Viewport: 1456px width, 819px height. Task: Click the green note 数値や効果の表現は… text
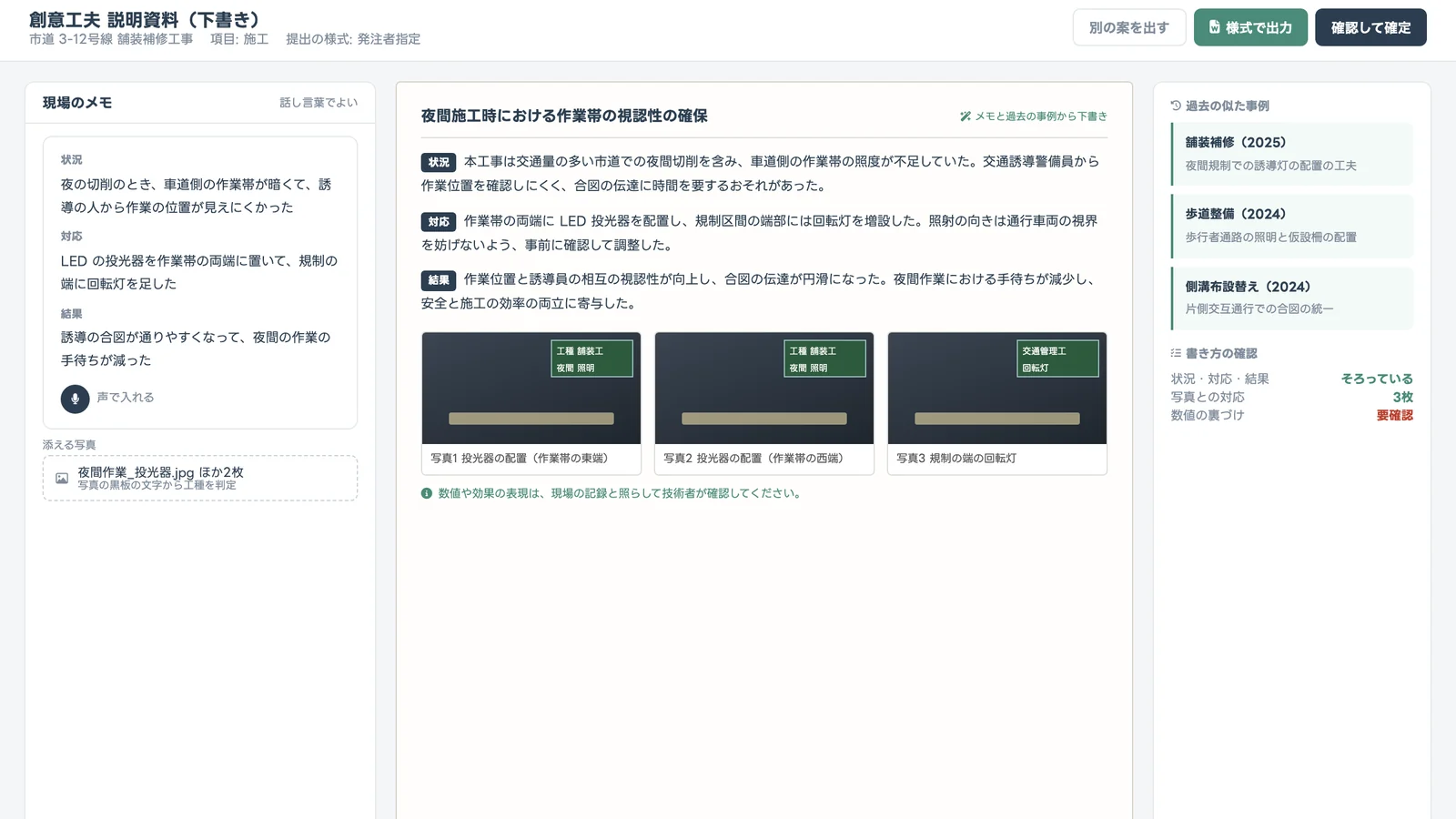click(x=620, y=493)
